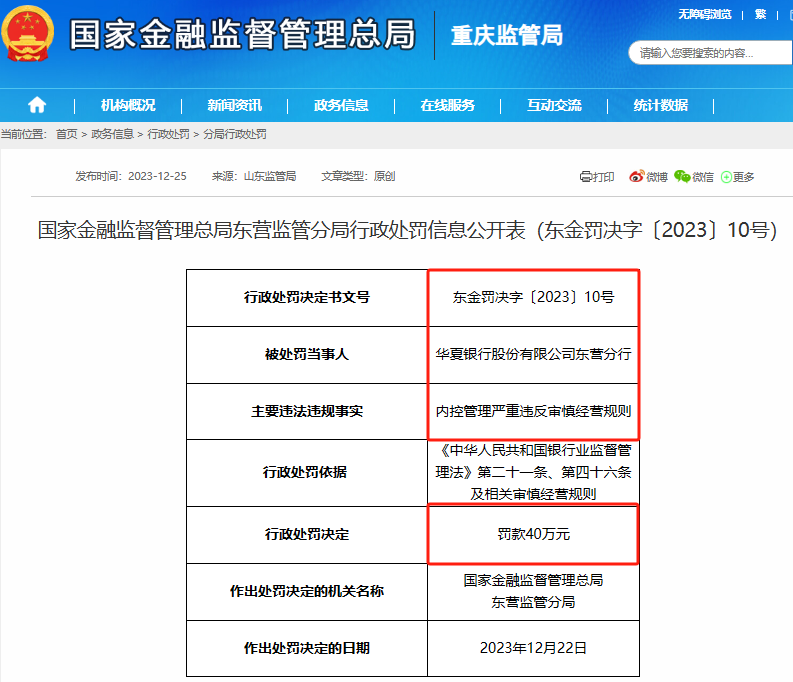Click row header 行政处罚决定书文号

click(307, 297)
